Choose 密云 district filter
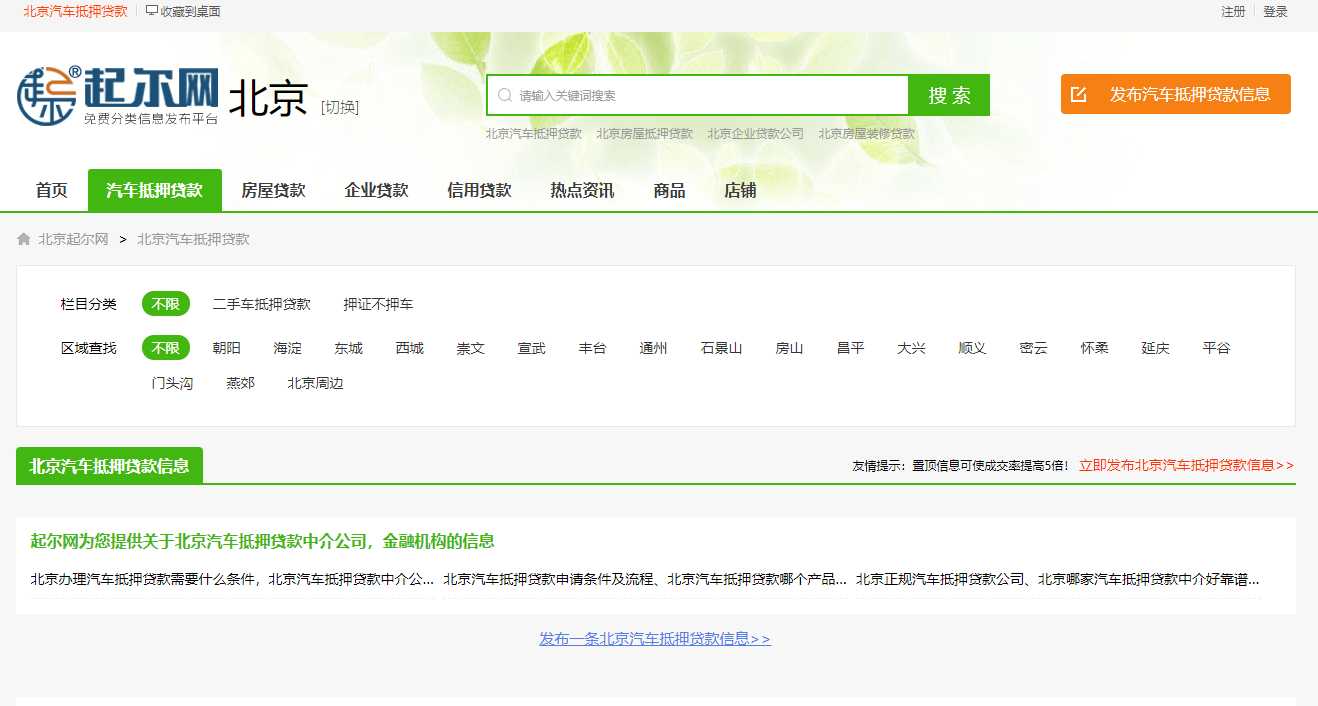 1034,348
